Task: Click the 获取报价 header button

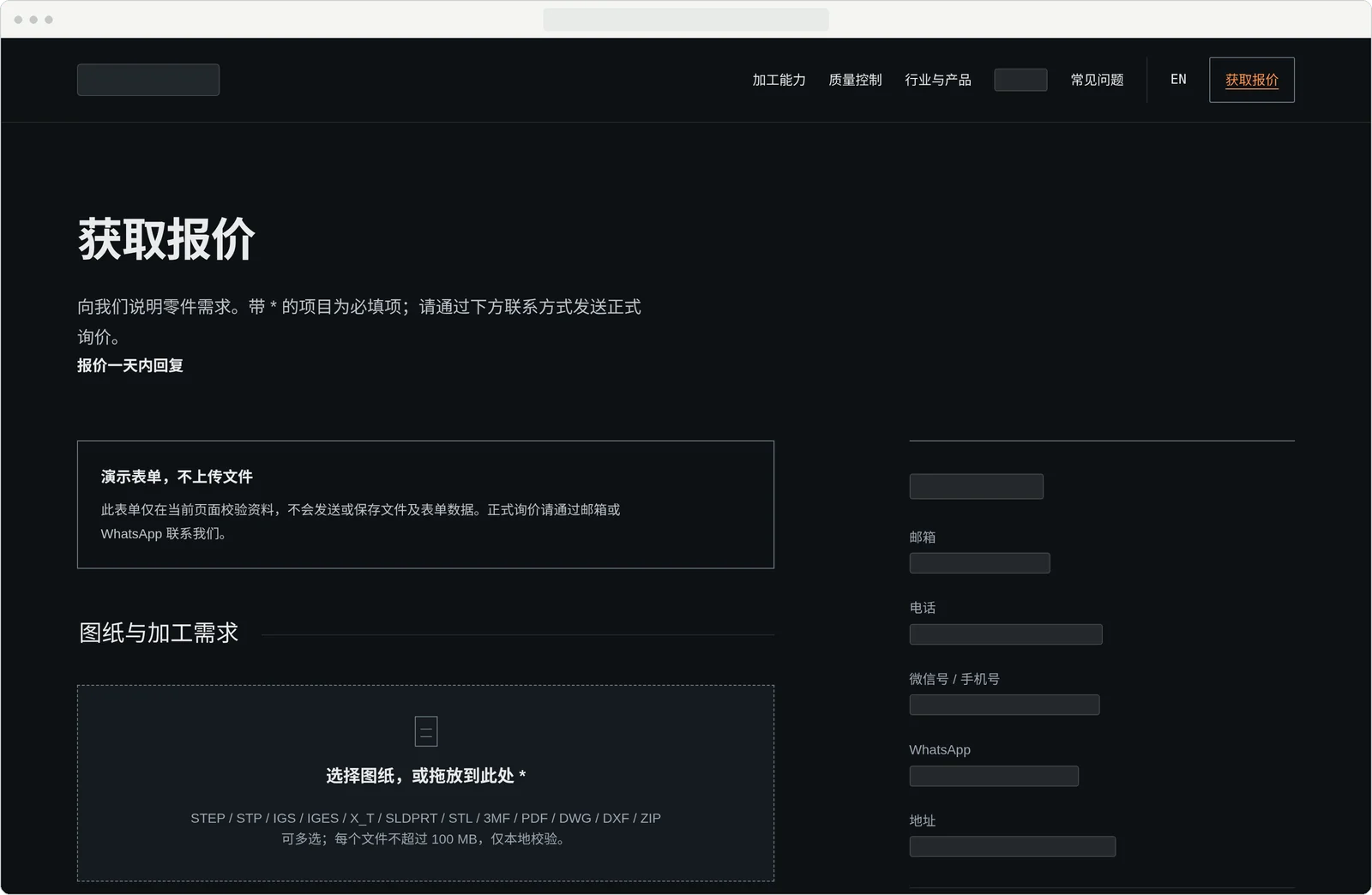Action: coord(1251,80)
